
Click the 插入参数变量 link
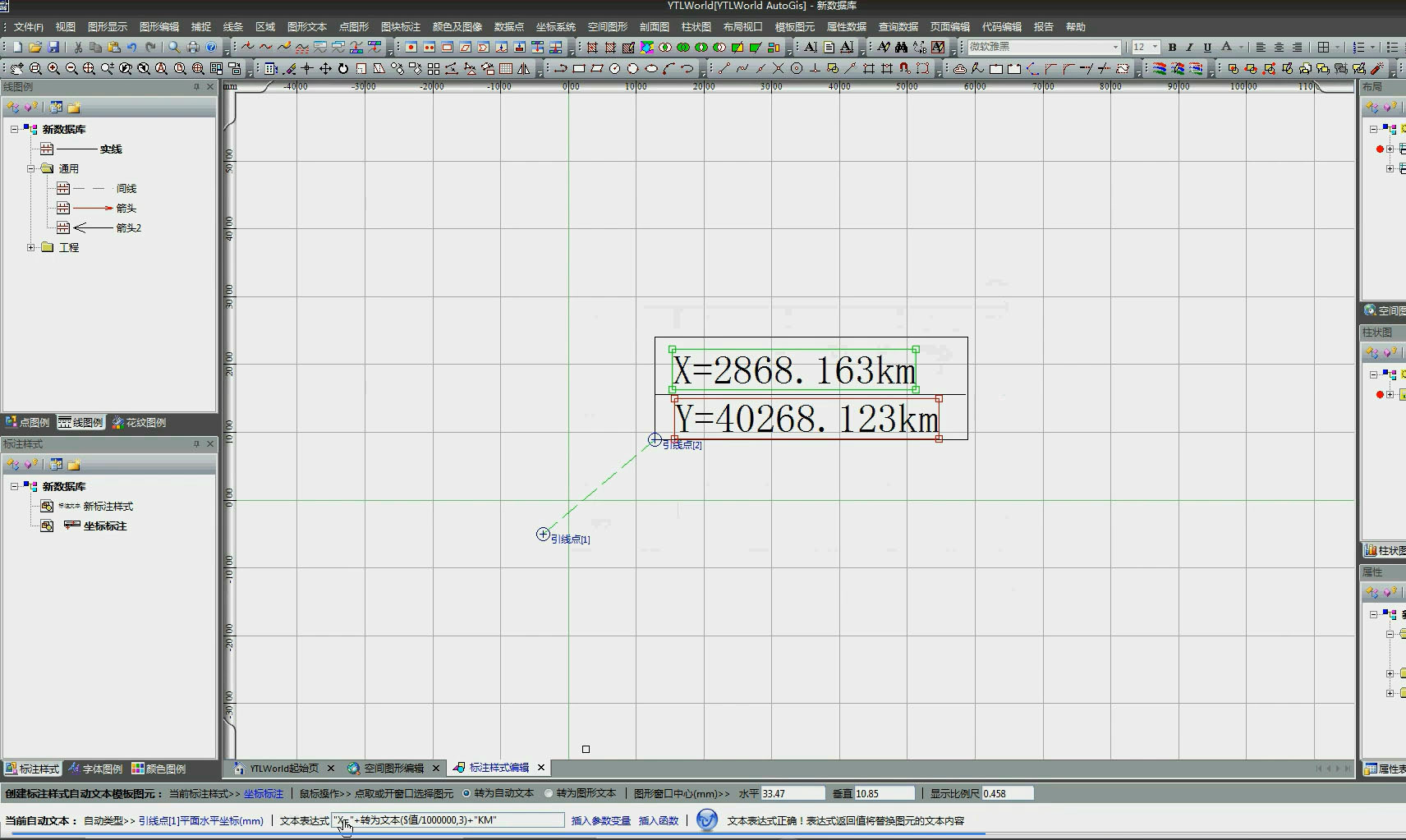600,820
